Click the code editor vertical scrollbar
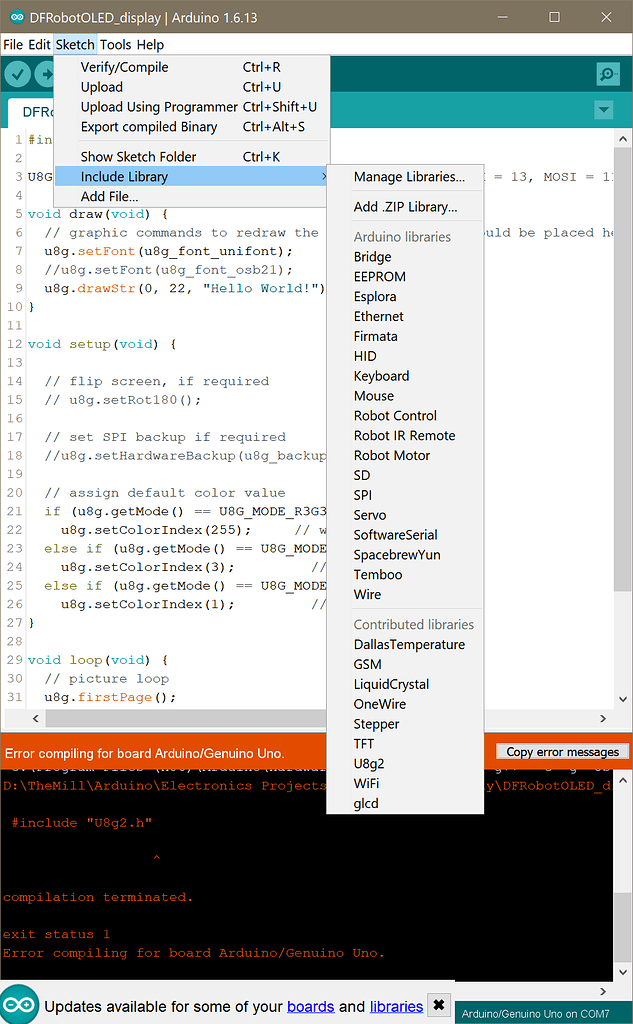Screen dimensions: 633x1024 623,370
